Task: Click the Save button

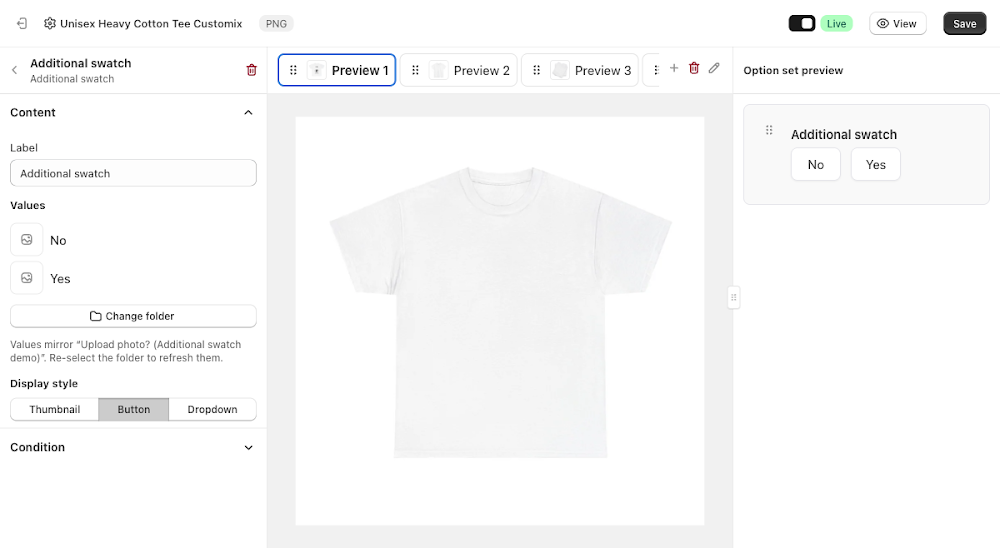Action: tap(964, 24)
